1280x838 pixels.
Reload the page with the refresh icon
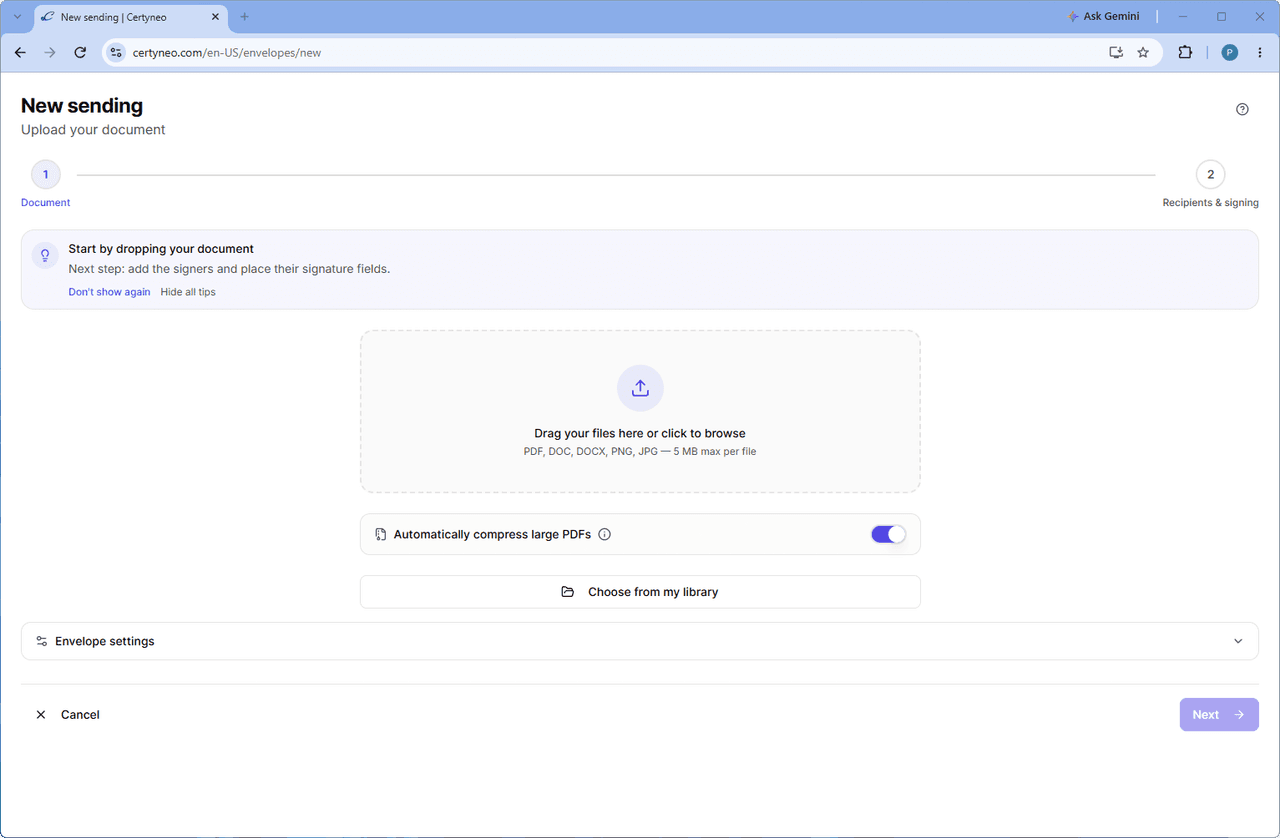(80, 53)
